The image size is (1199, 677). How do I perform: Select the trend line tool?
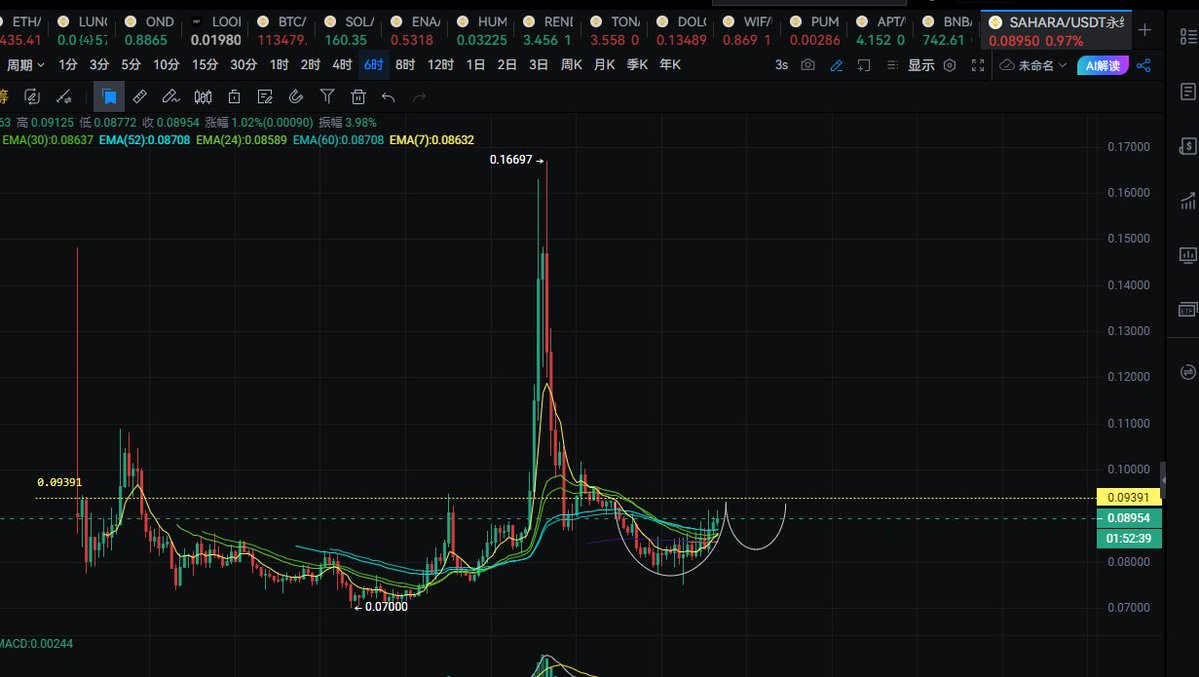(x=64, y=96)
